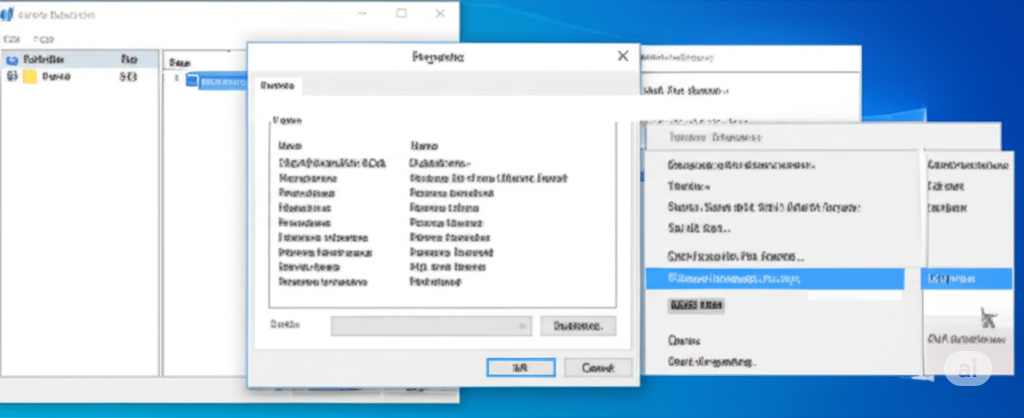Click the dialog's button right of the blue-outlined one
This screenshot has height=418, width=1024.
click(x=598, y=368)
